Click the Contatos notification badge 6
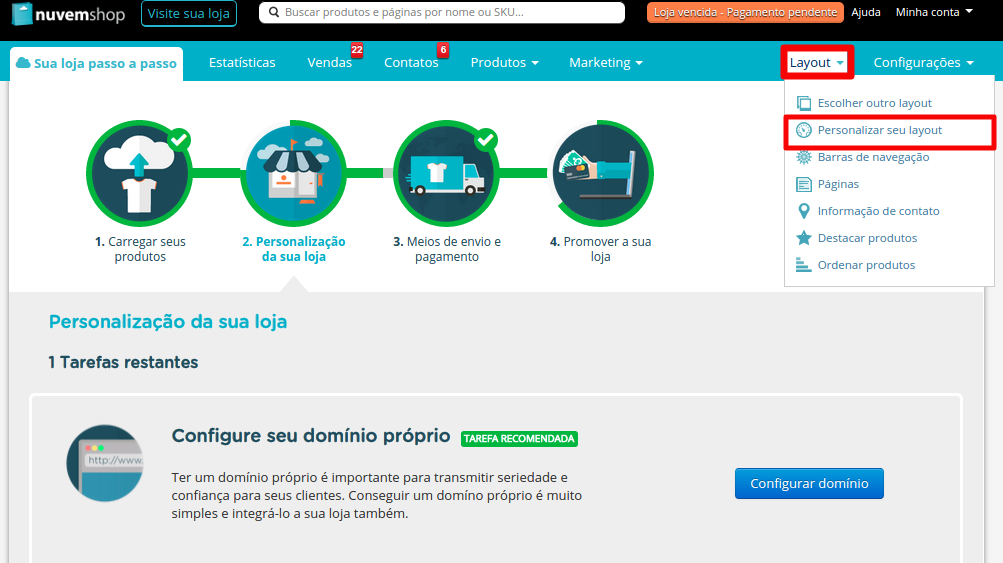The width and height of the screenshot is (1003, 563). [443, 50]
